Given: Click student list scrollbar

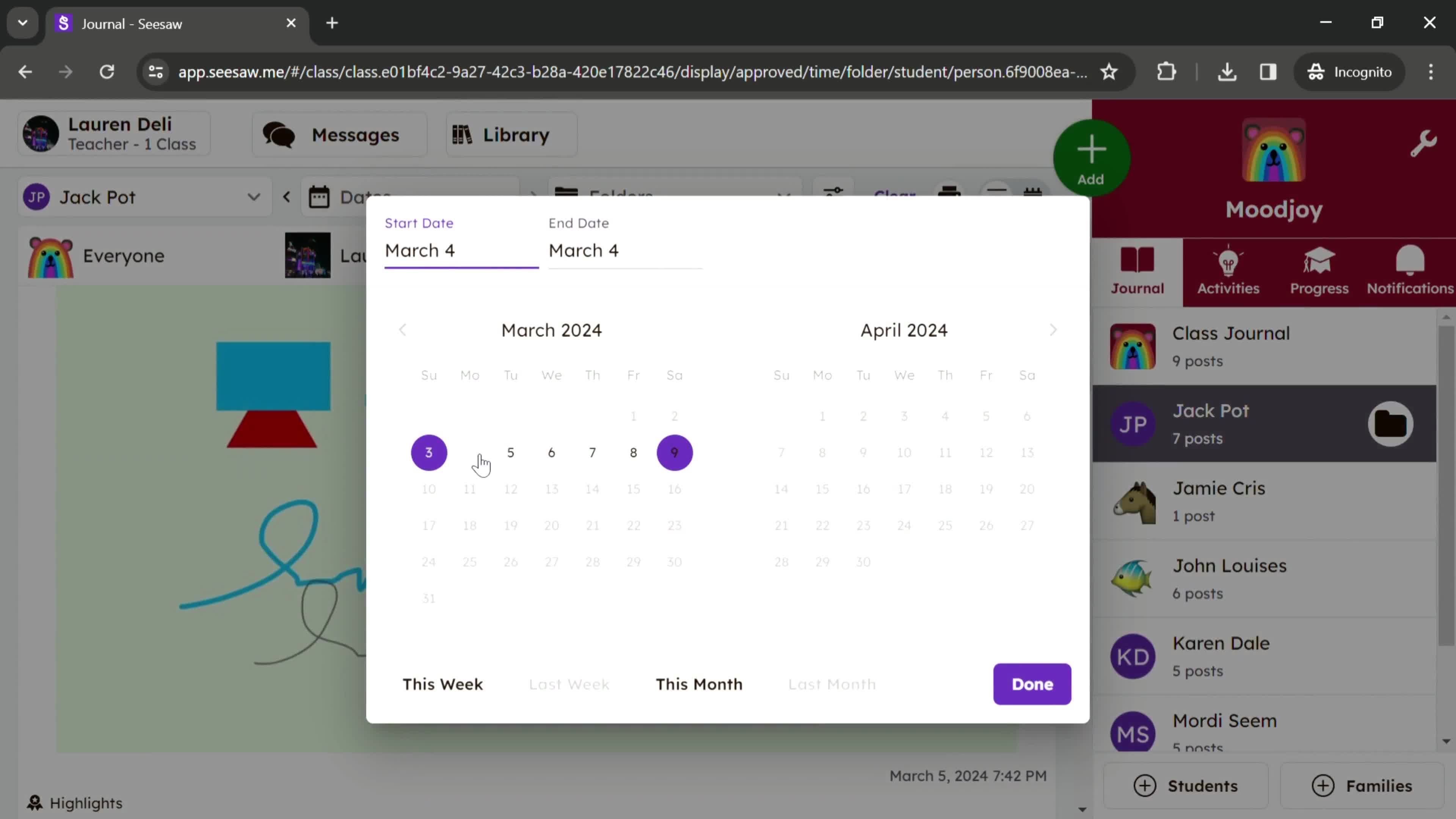Looking at the screenshot, I should click(1446, 486).
